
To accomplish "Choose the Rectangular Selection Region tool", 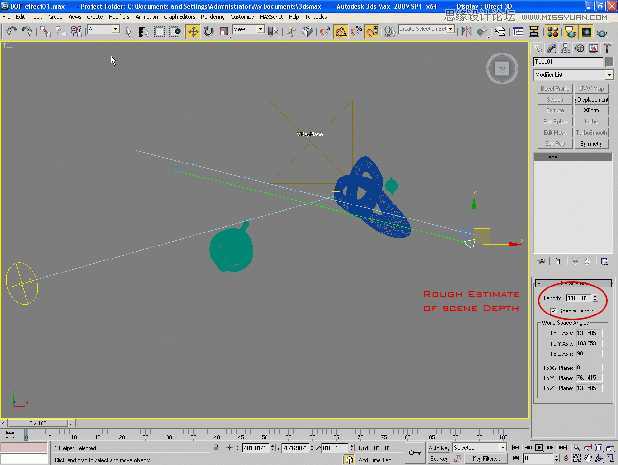I will (159, 32).
